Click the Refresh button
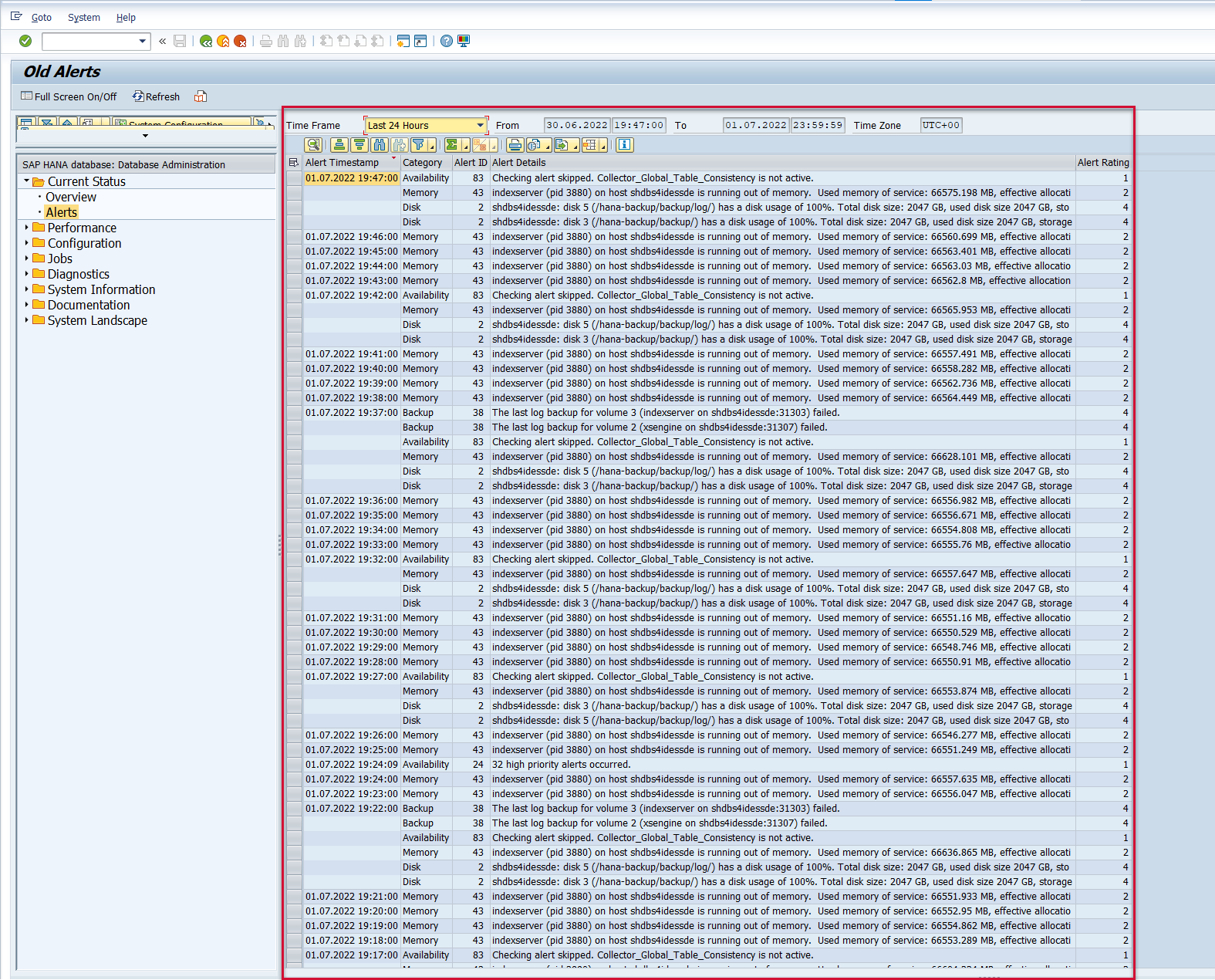Screen dimensions: 1215x980 point(156,96)
